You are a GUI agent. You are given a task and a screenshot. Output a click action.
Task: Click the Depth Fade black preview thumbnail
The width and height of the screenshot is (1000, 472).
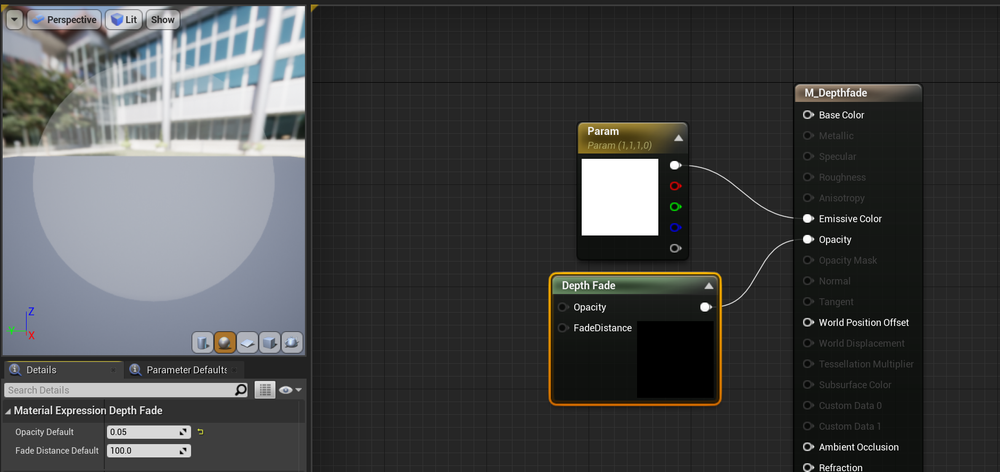click(x=675, y=360)
